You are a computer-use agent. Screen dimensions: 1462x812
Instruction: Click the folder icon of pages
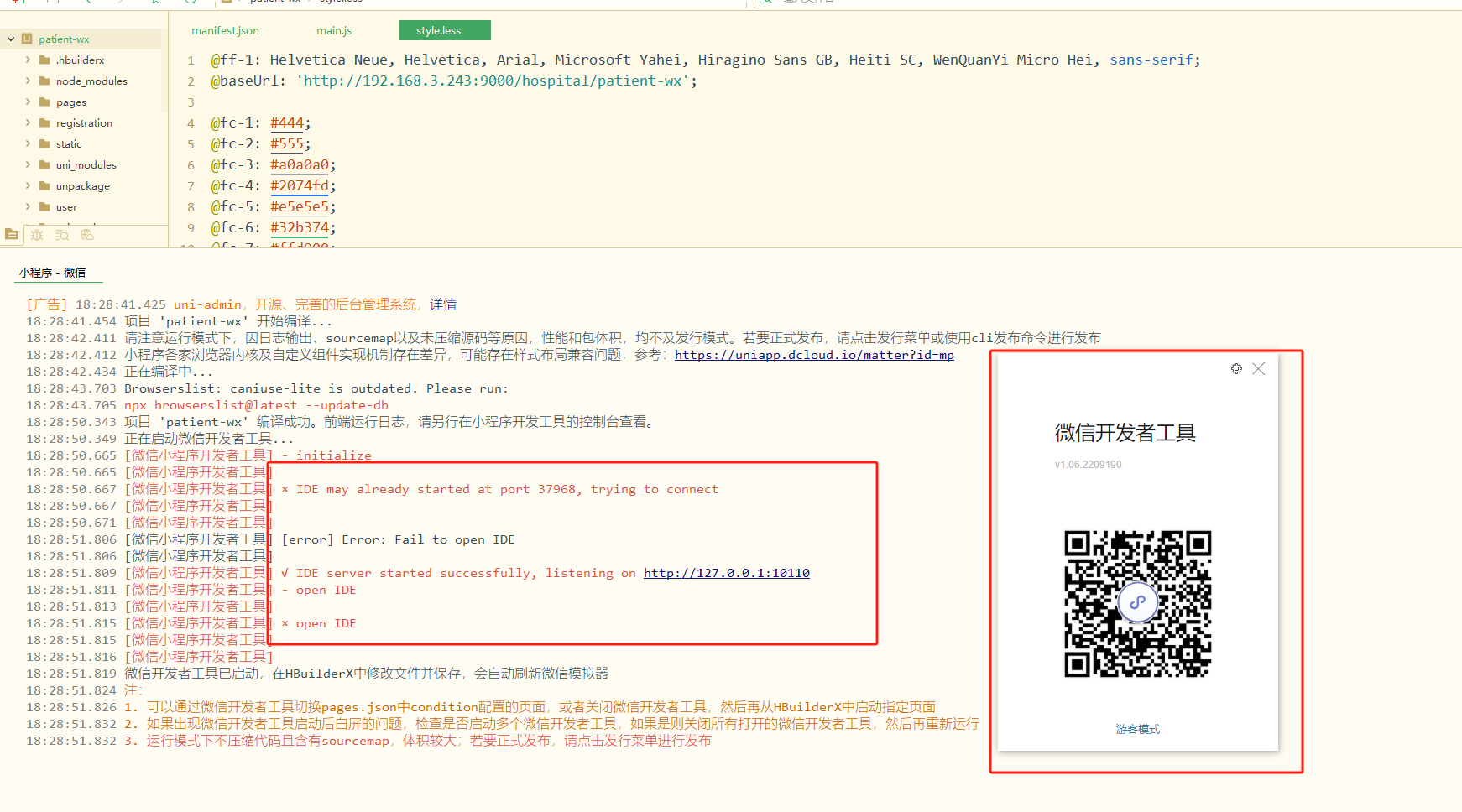tap(44, 101)
